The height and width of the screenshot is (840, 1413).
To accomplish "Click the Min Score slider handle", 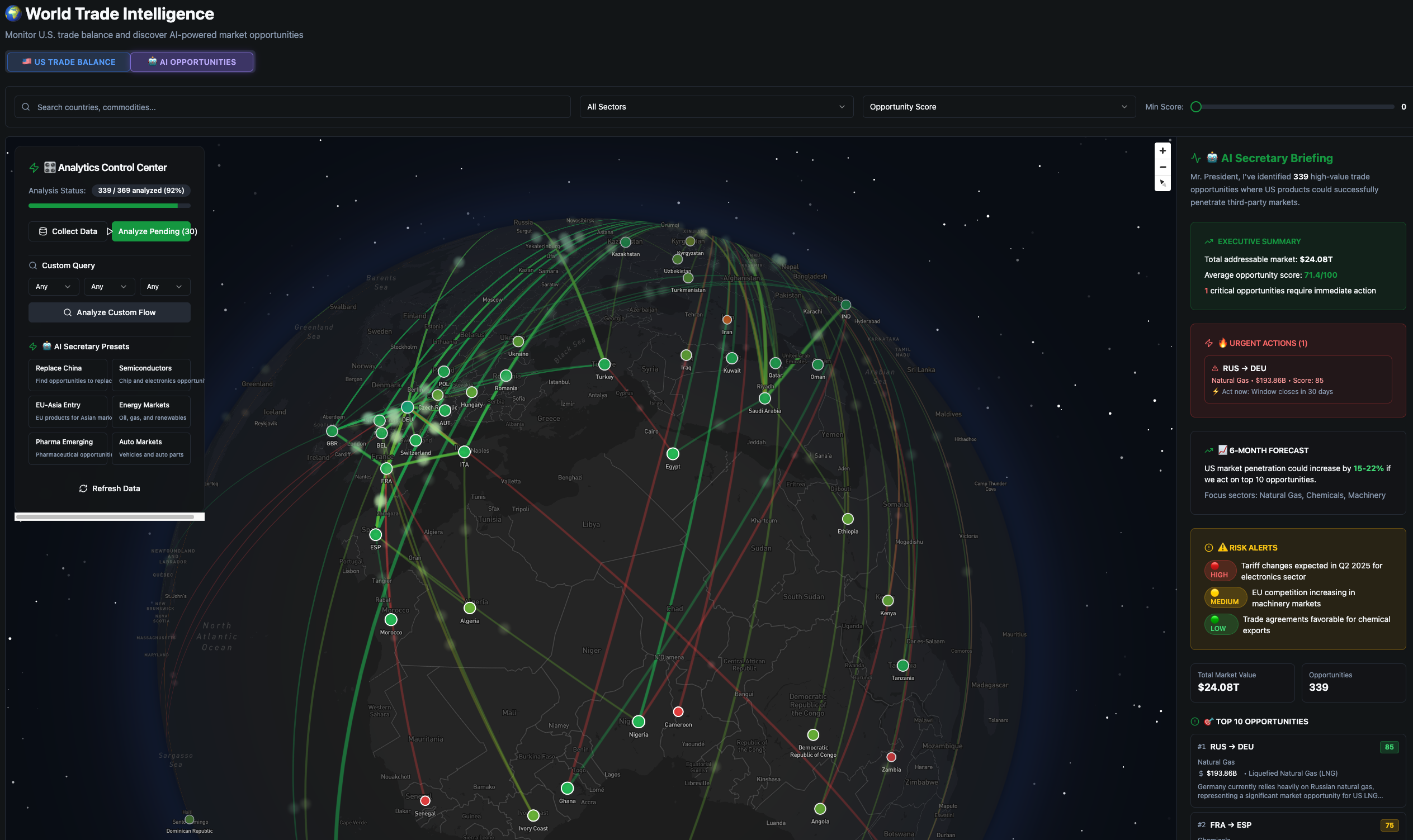I will (1195, 106).
